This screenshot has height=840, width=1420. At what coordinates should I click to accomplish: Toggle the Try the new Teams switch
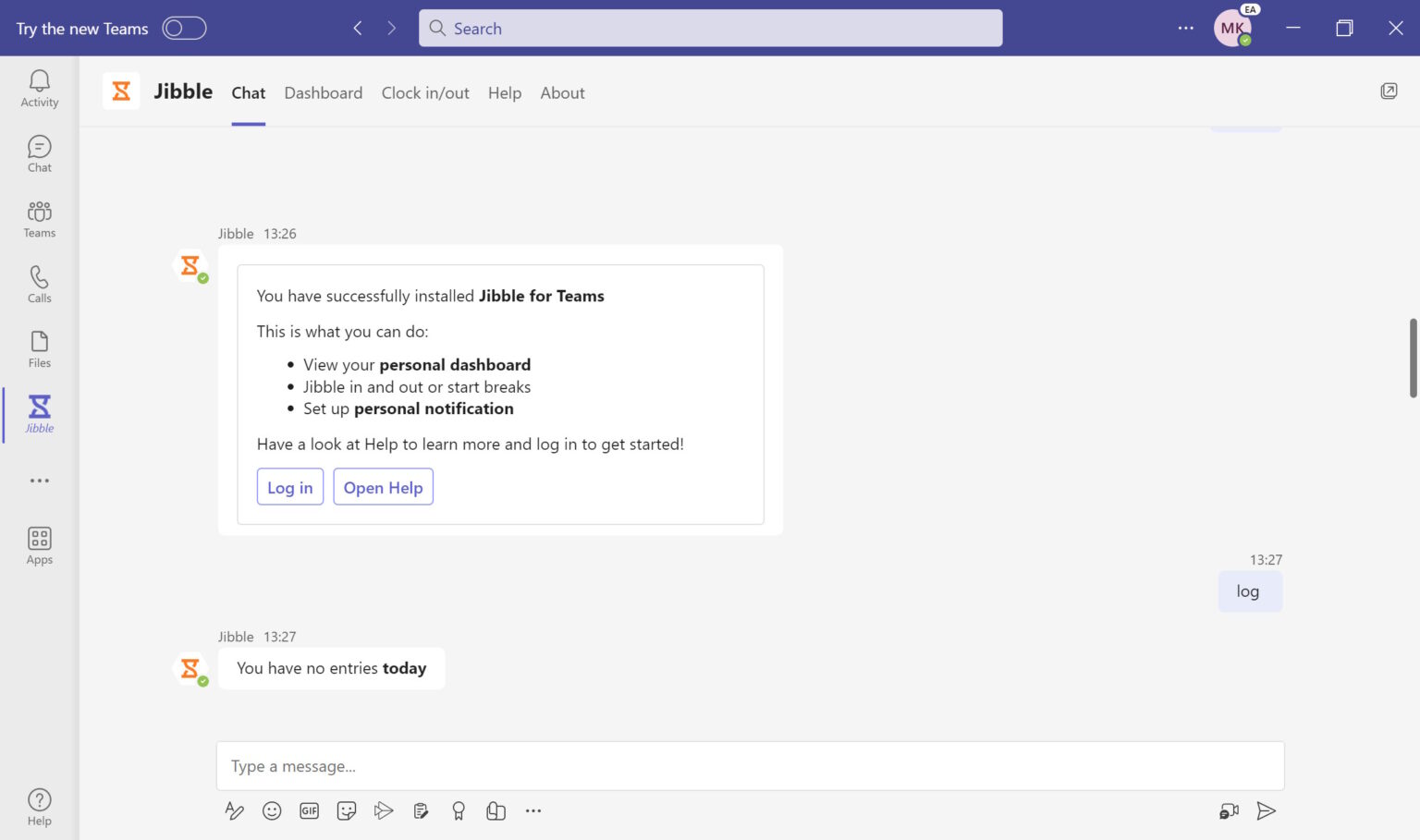point(184,28)
